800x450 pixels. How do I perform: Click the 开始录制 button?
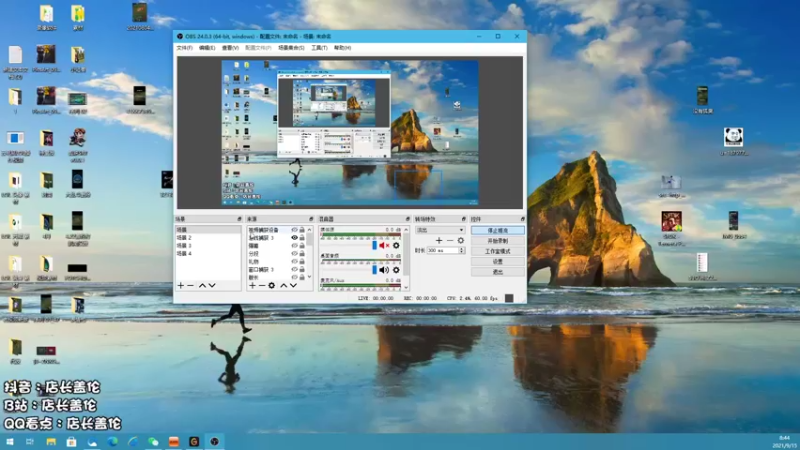coord(497,241)
